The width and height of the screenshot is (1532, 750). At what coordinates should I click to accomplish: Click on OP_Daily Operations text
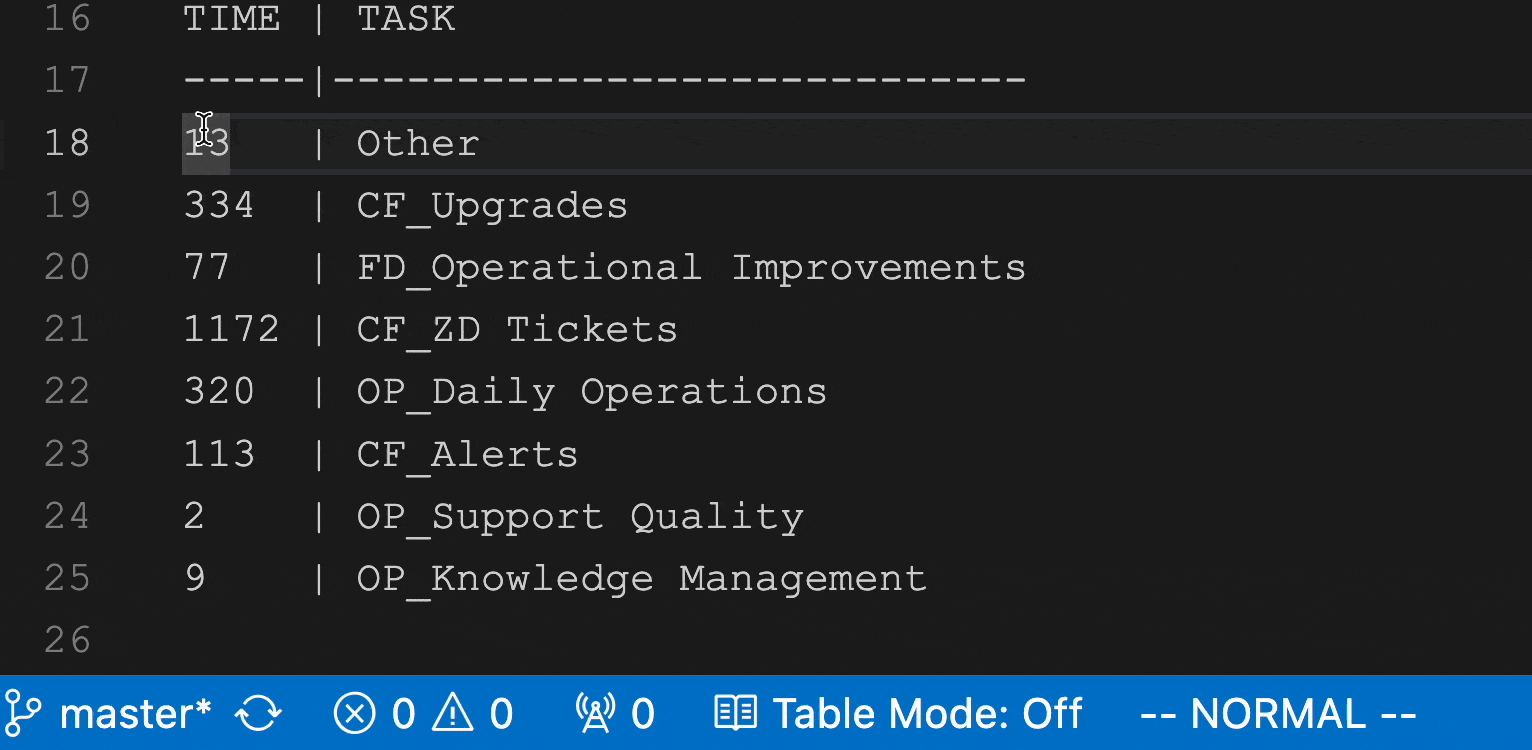592,392
